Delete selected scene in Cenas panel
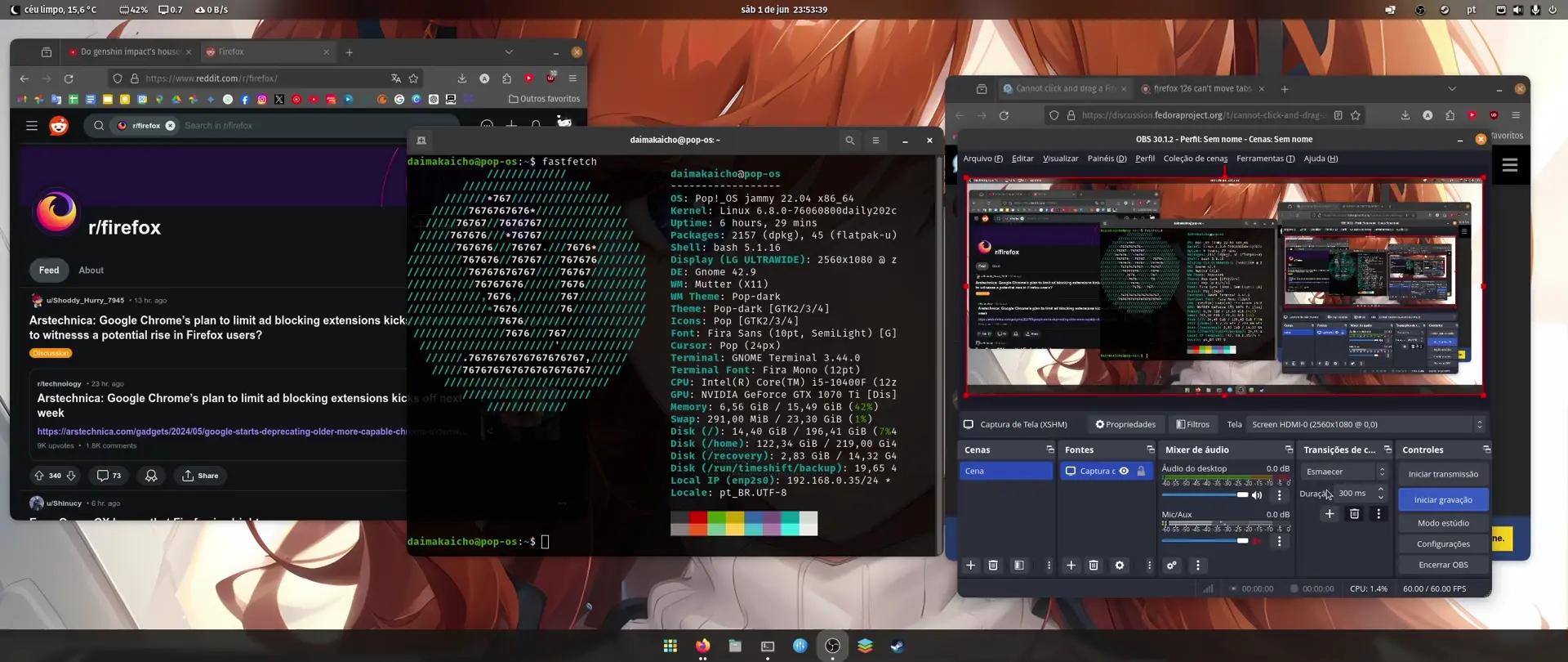1568x662 pixels. point(993,566)
